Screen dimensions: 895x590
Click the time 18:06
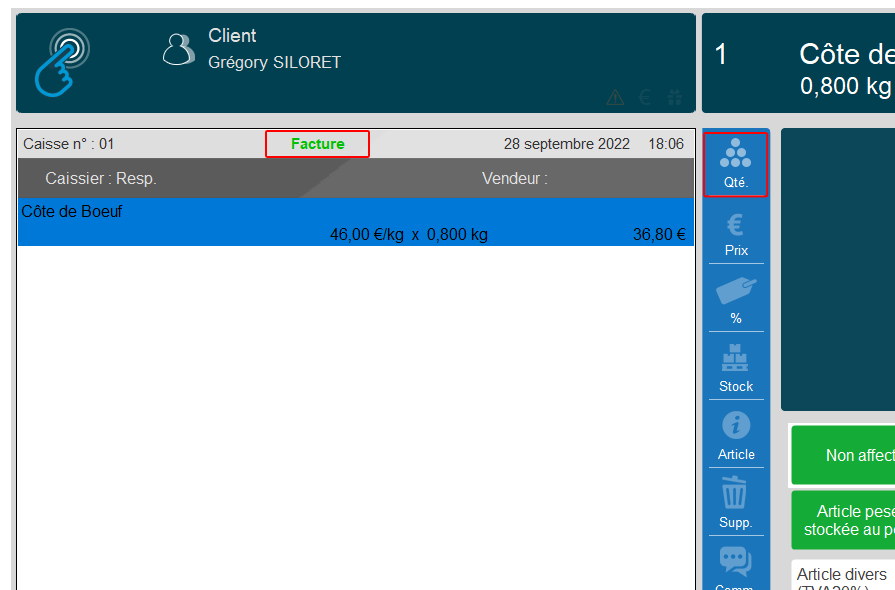(x=666, y=144)
